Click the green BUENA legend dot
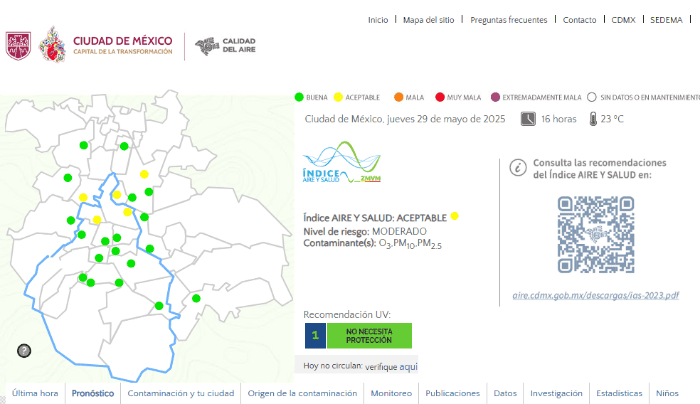The width and height of the screenshot is (700, 404). click(299, 97)
